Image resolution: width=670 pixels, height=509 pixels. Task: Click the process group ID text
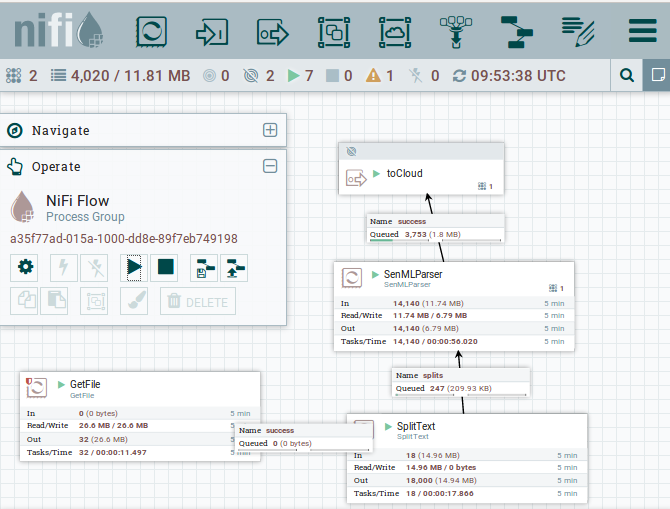[x=124, y=238]
